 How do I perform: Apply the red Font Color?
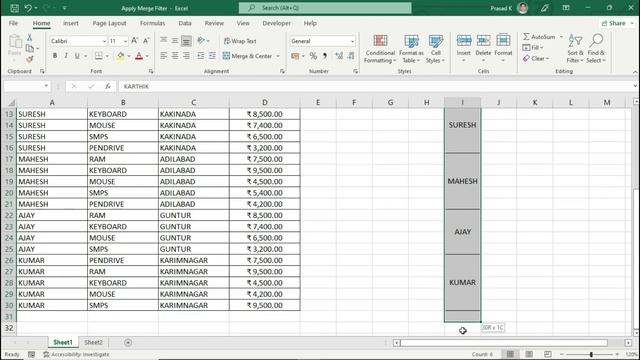click(139, 56)
